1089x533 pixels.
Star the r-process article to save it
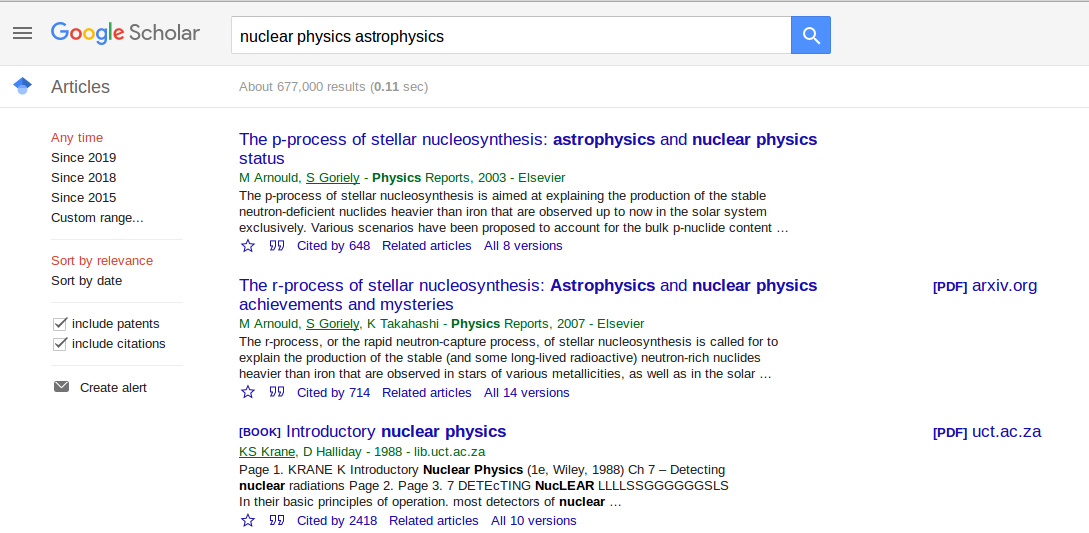[248, 393]
